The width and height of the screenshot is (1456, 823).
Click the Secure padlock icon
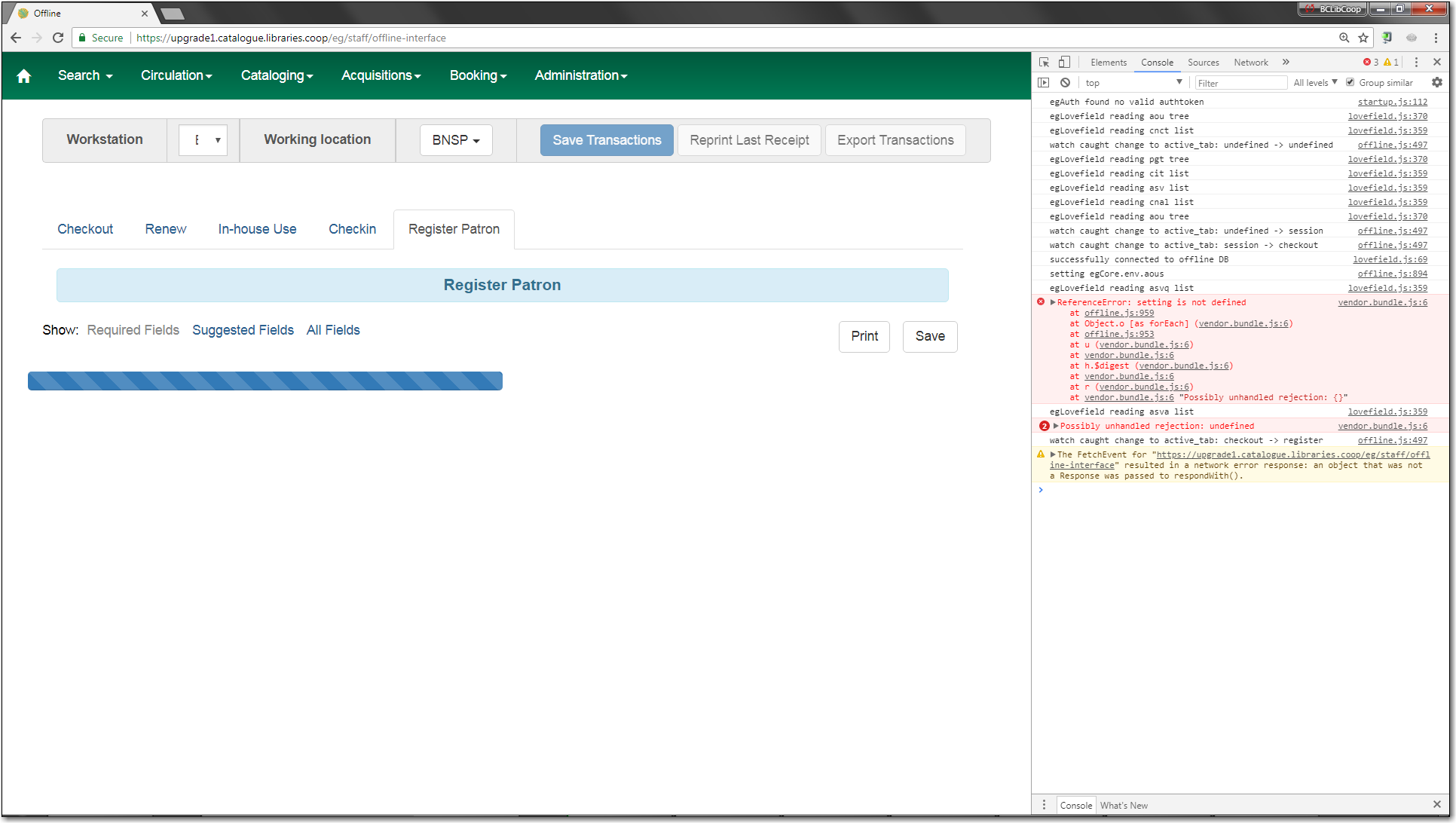[x=83, y=38]
